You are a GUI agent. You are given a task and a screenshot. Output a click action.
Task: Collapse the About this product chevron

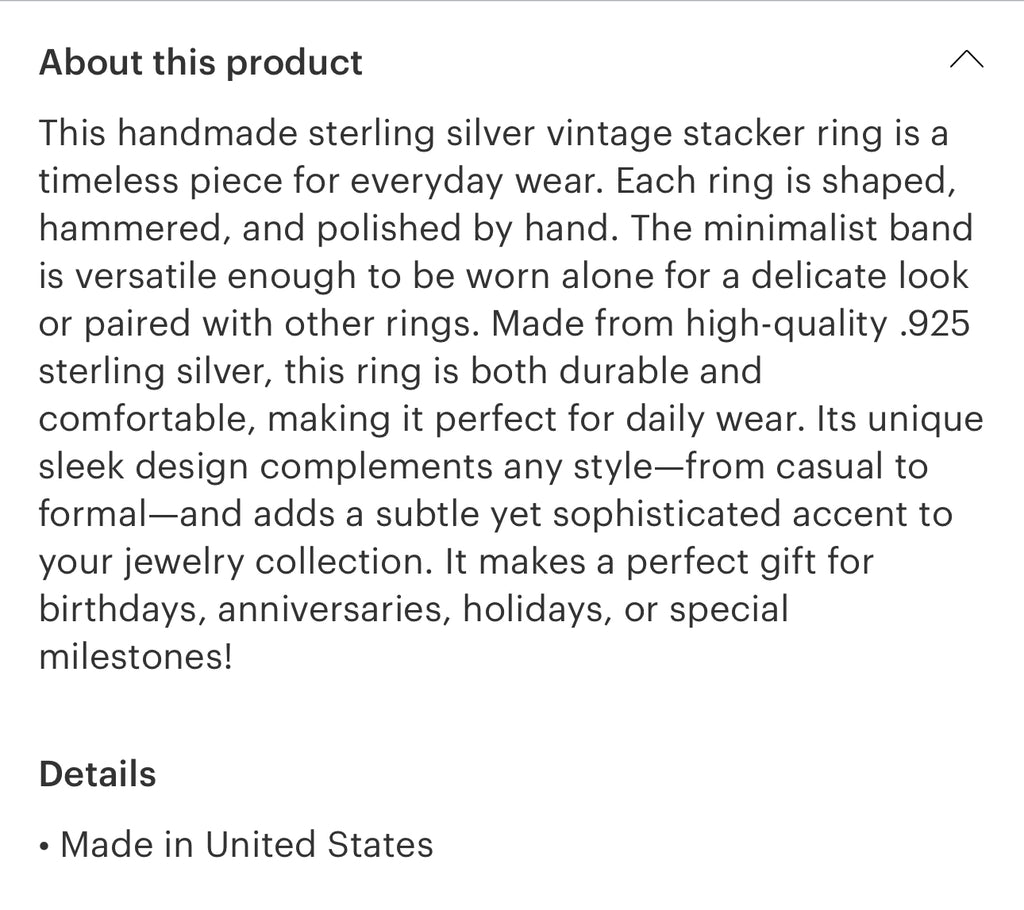click(x=966, y=61)
